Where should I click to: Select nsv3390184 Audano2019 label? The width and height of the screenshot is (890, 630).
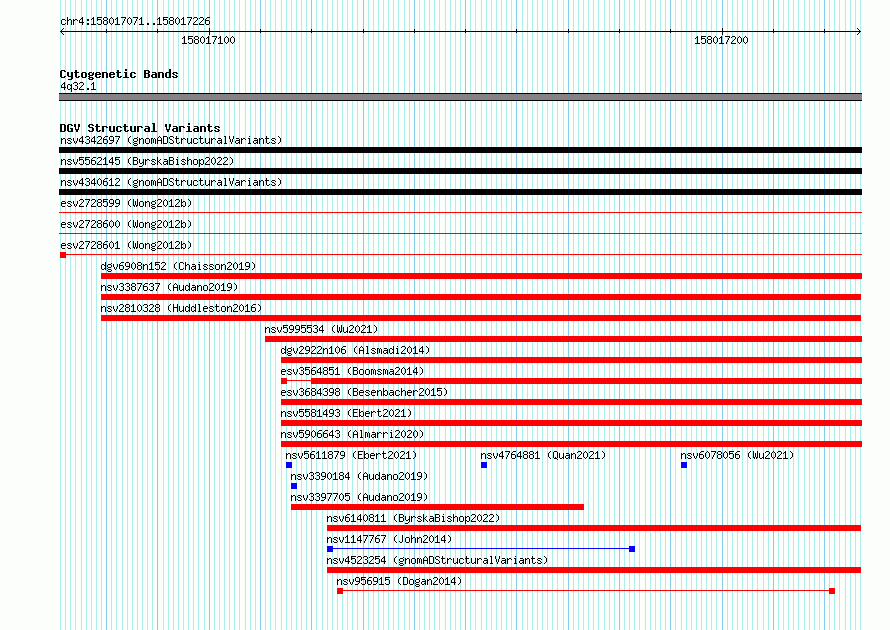coord(359,476)
